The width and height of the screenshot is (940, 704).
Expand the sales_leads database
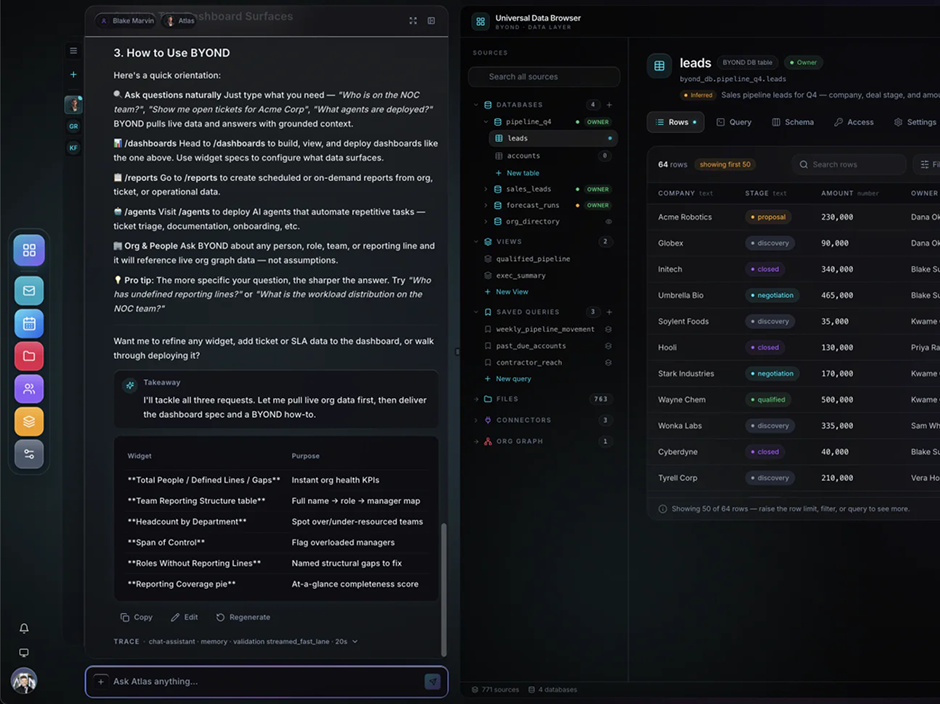tap(486, 189)
